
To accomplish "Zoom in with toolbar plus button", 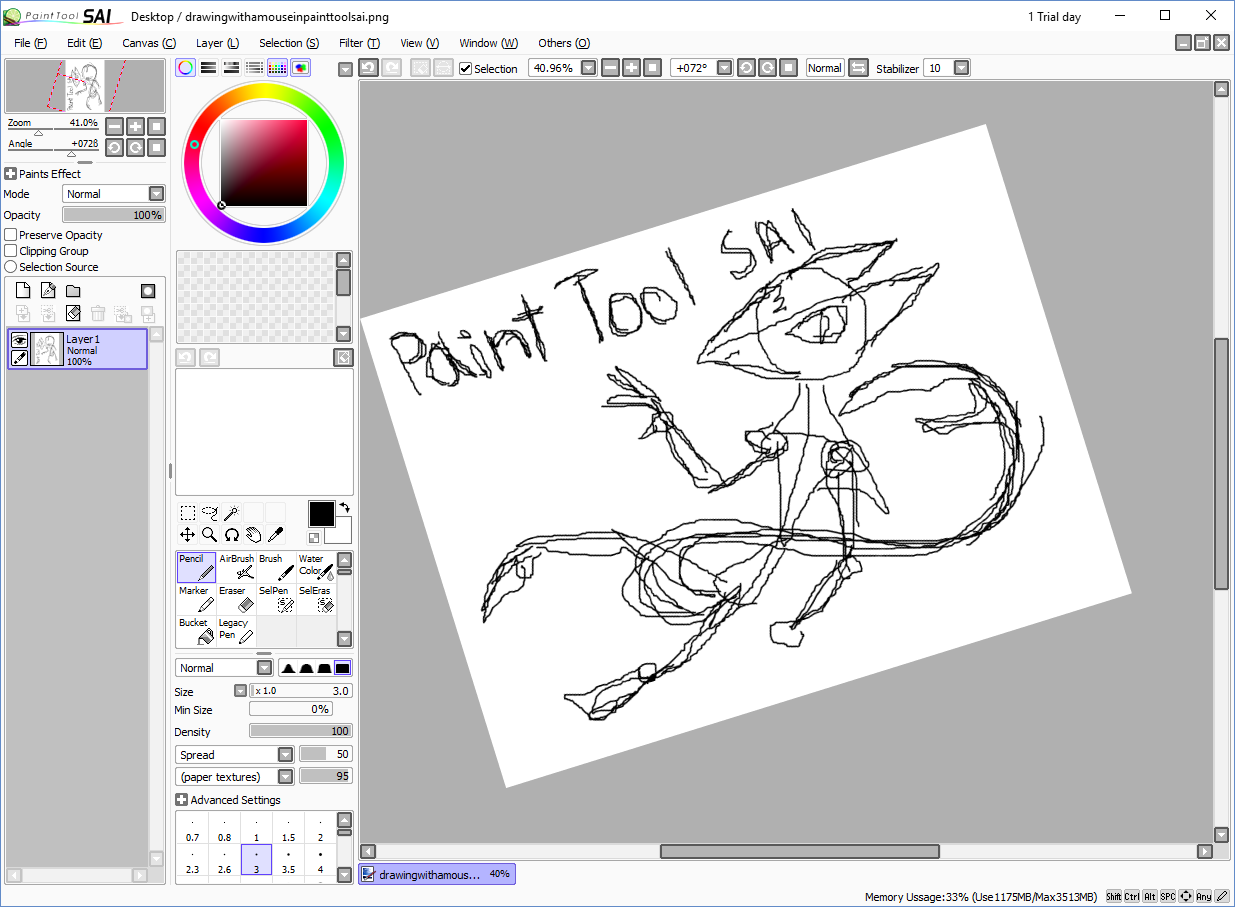I will 631,68.
